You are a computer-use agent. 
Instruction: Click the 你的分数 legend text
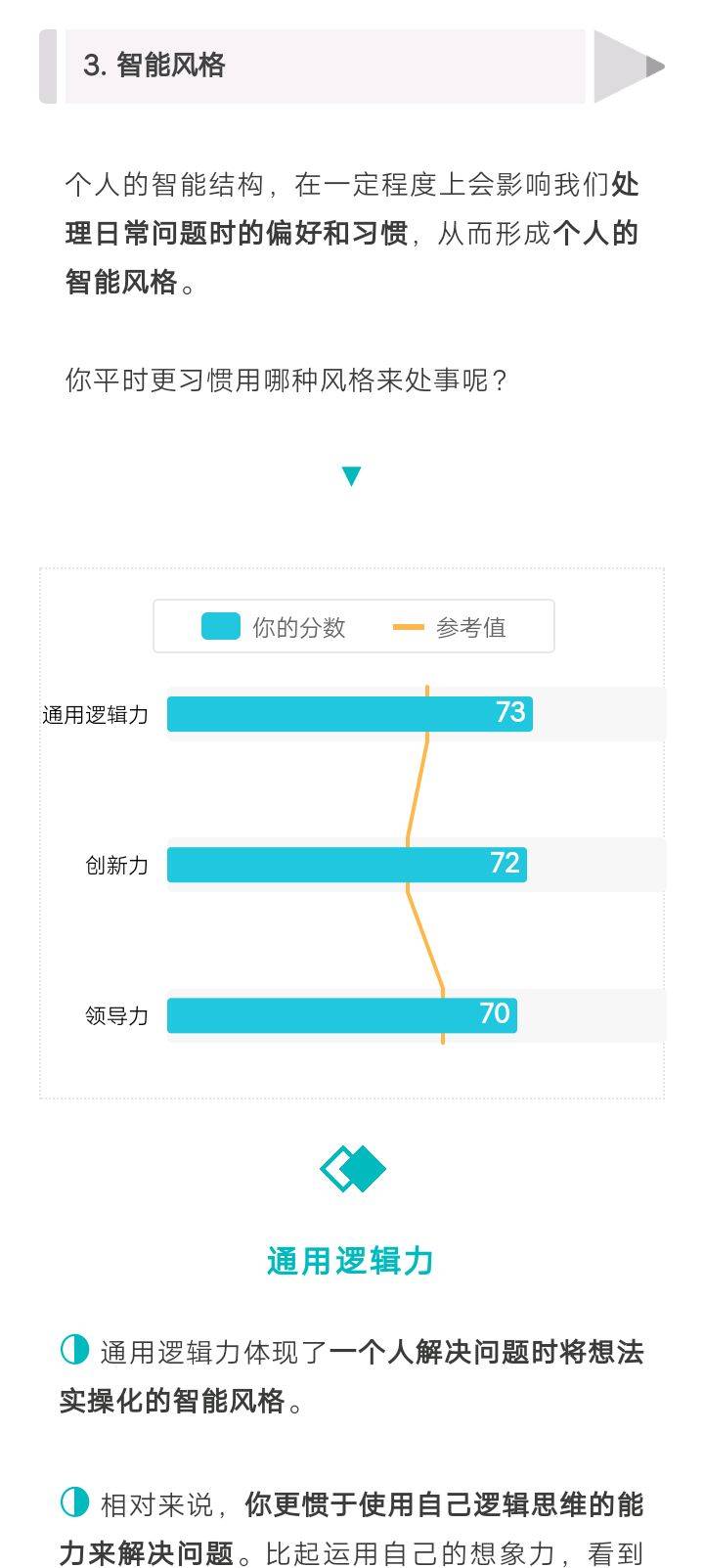(x=298, y=627)
